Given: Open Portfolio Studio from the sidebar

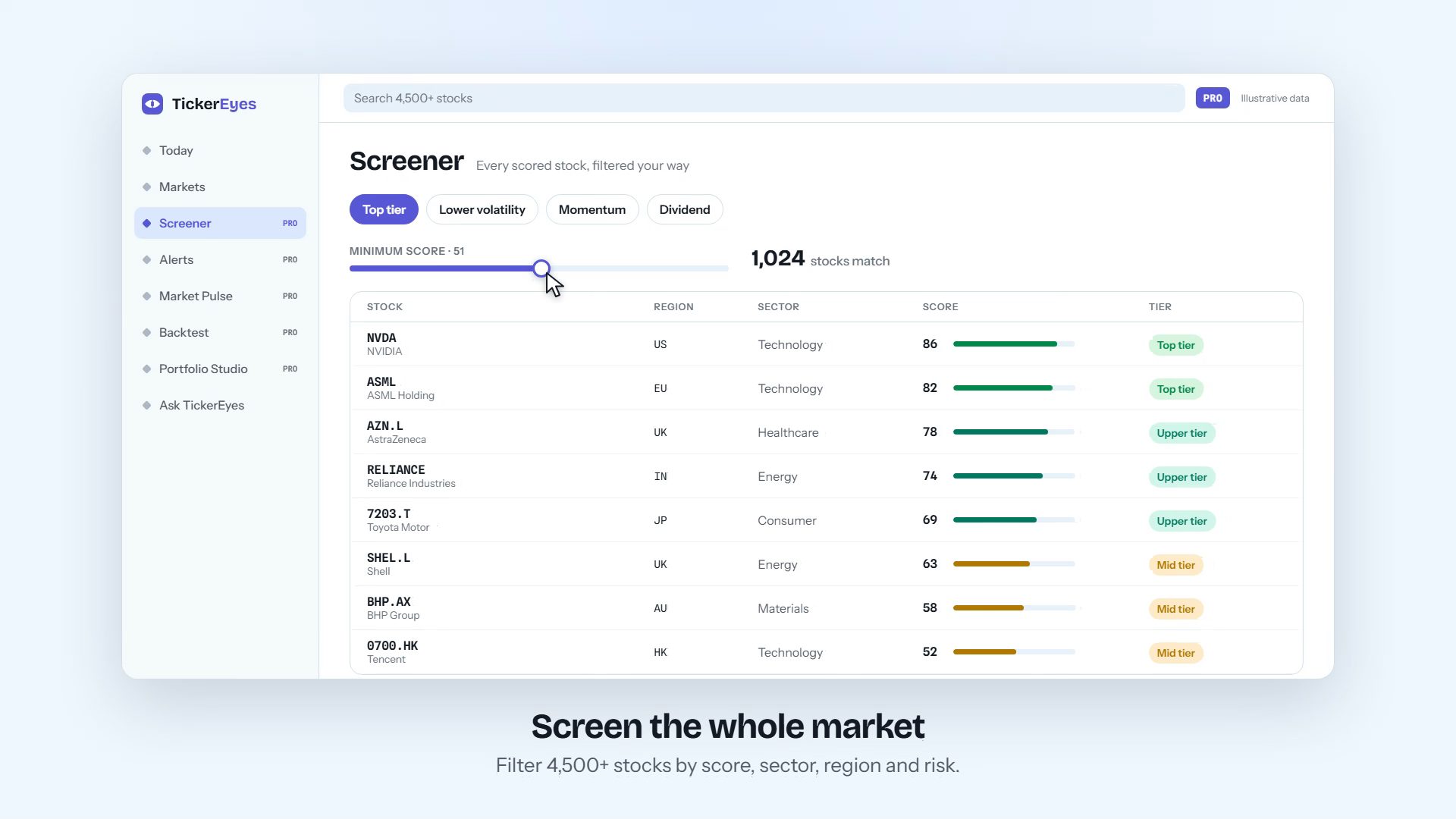Looking at the screenshot, I should click(220, 369).
